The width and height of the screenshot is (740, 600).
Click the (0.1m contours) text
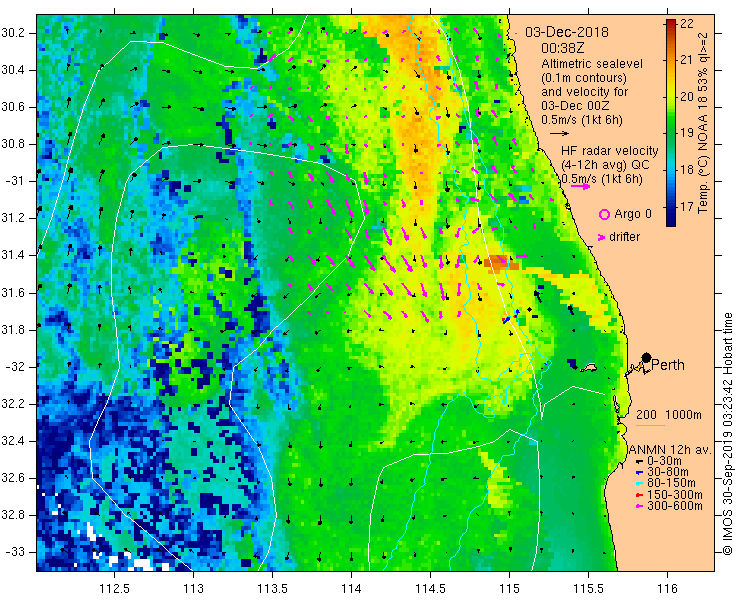point(584,77)
